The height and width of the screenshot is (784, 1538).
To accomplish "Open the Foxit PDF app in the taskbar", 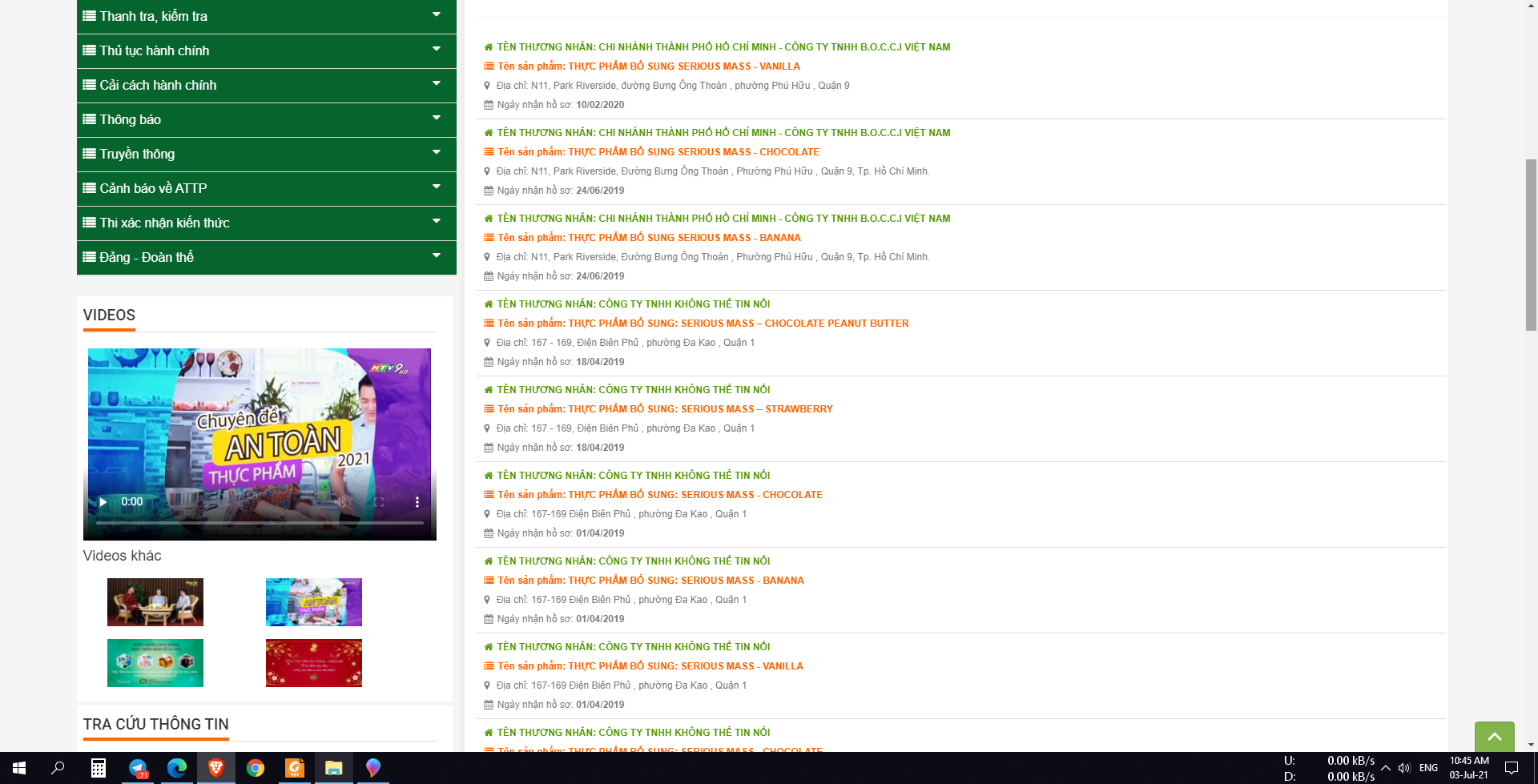I will coord(295,768).
